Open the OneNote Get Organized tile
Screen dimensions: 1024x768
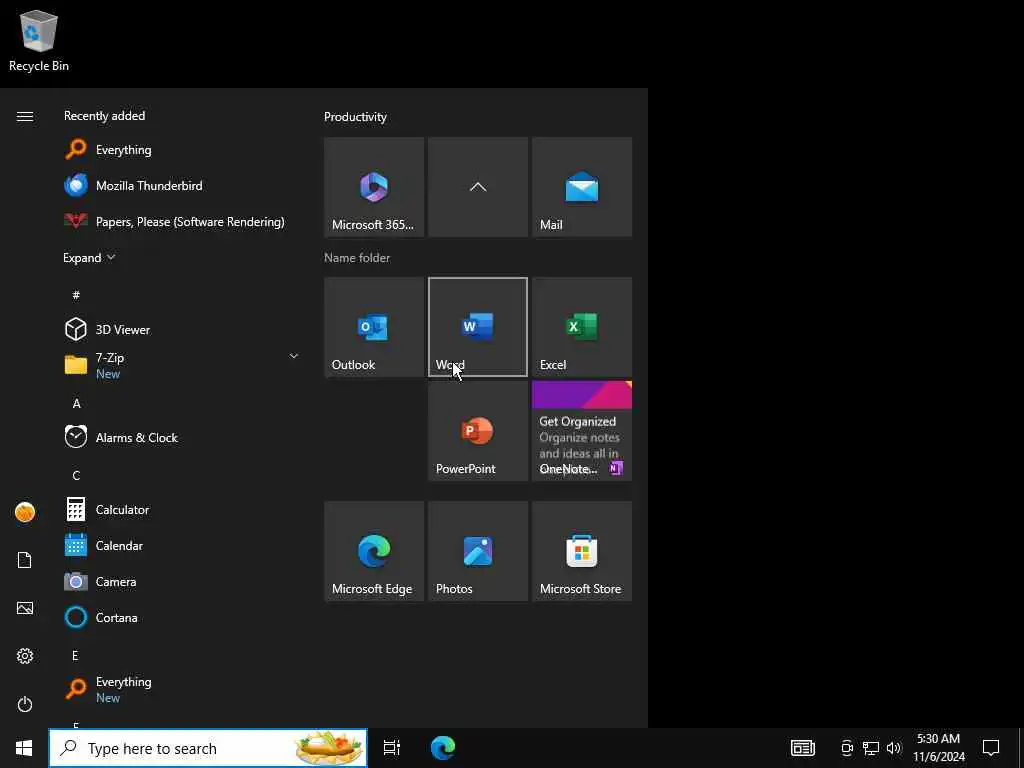(x=582, y=431)
